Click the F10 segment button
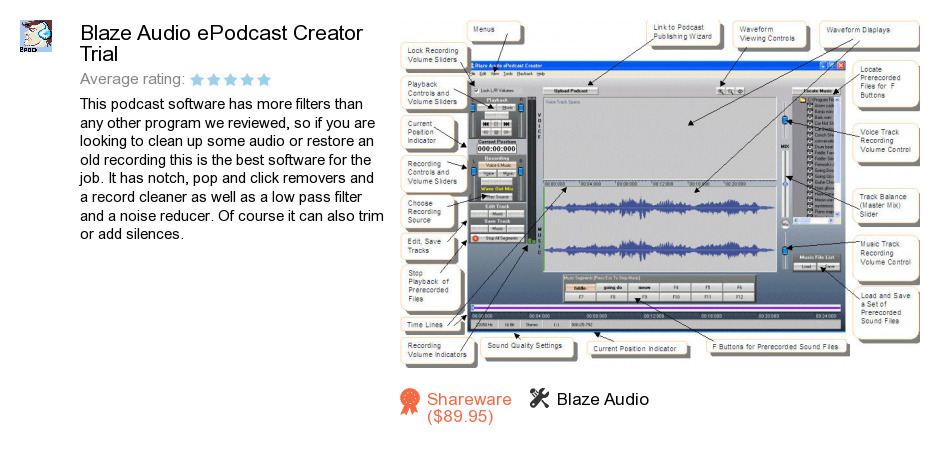The width and height of the screenshot is (940, 452). click(x=676, y=297)
